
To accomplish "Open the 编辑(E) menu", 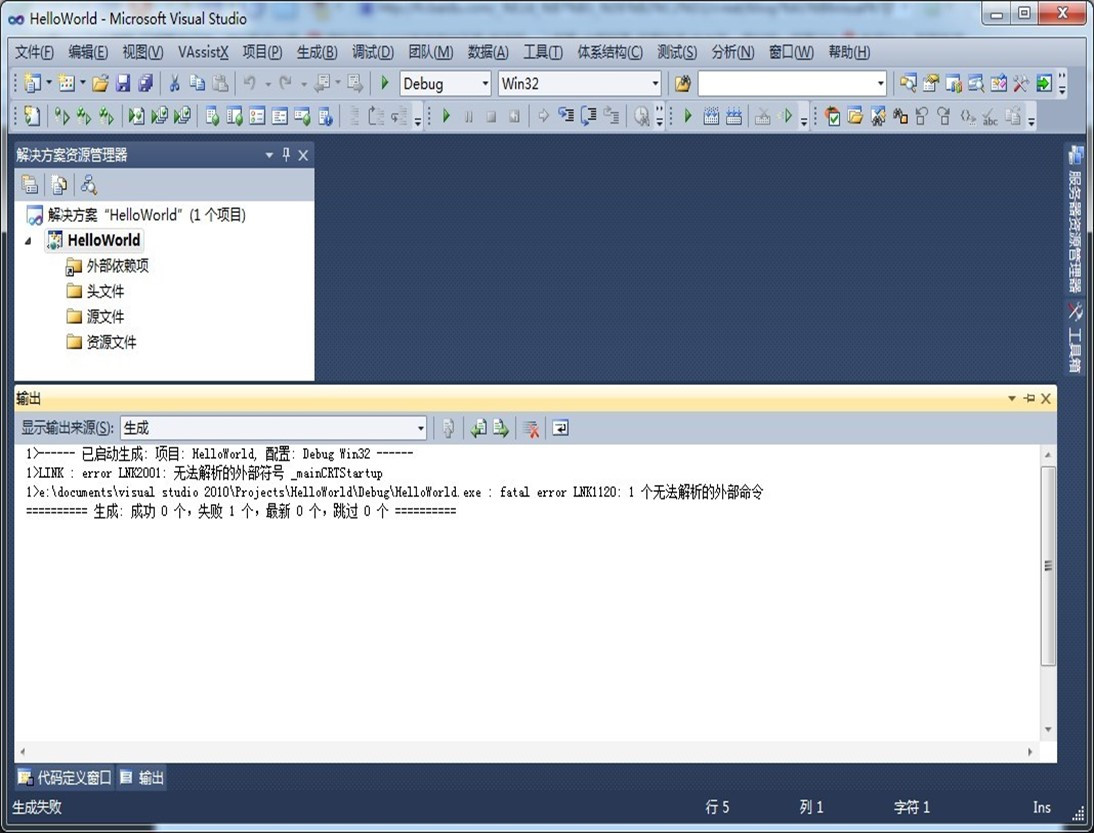I will (x=88, y=52).
